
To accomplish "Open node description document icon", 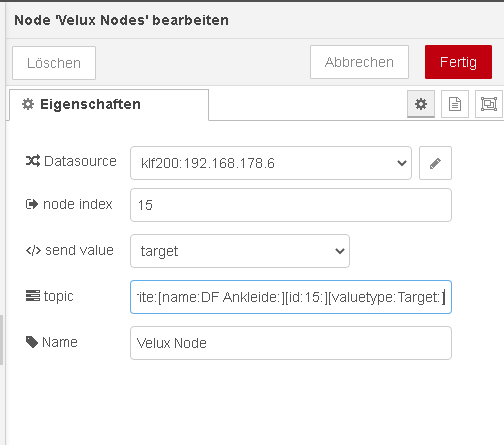I will tap(455, 104).
